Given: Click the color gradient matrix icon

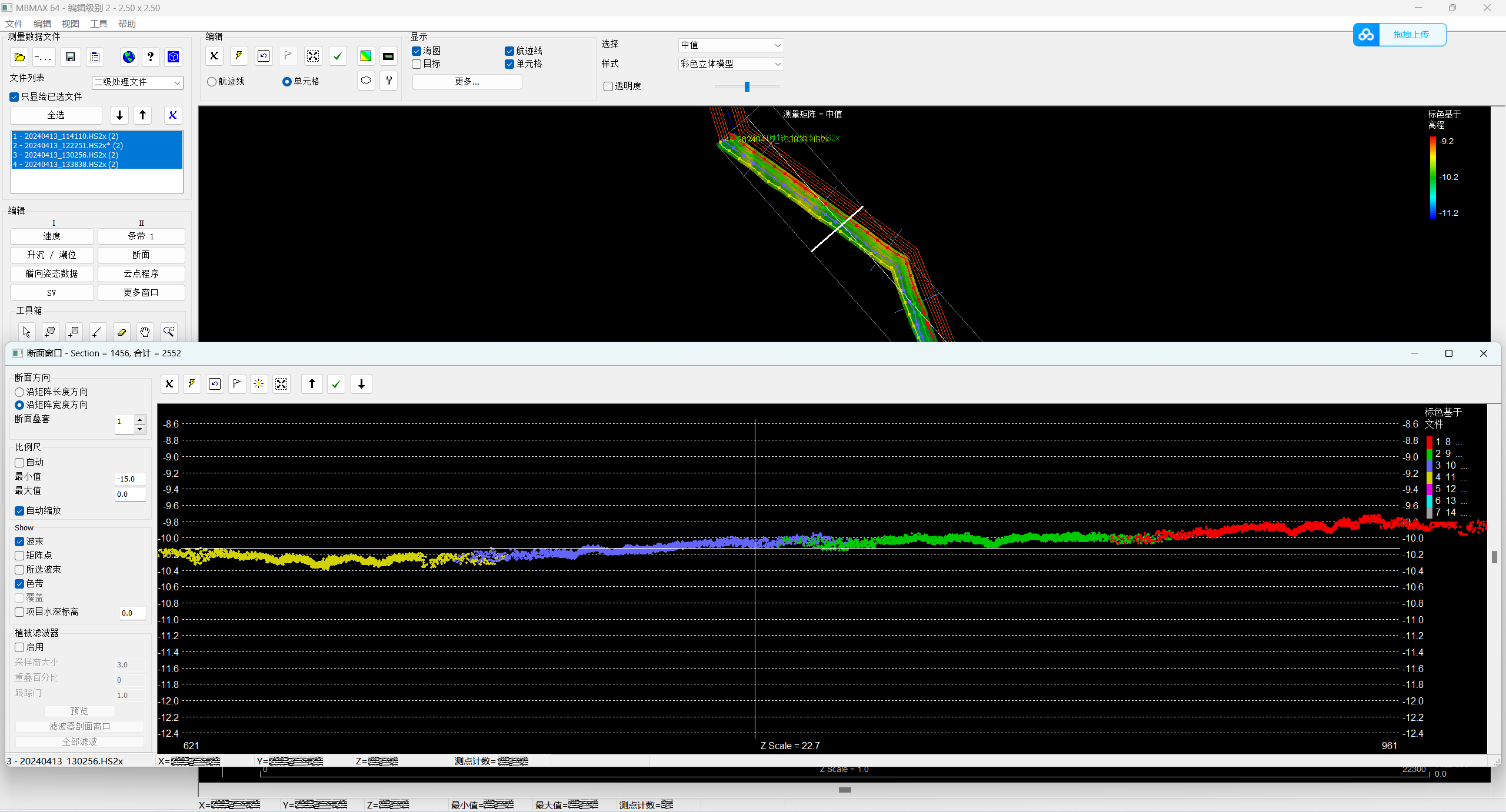Looking at the screenshot, I should 366,56.
